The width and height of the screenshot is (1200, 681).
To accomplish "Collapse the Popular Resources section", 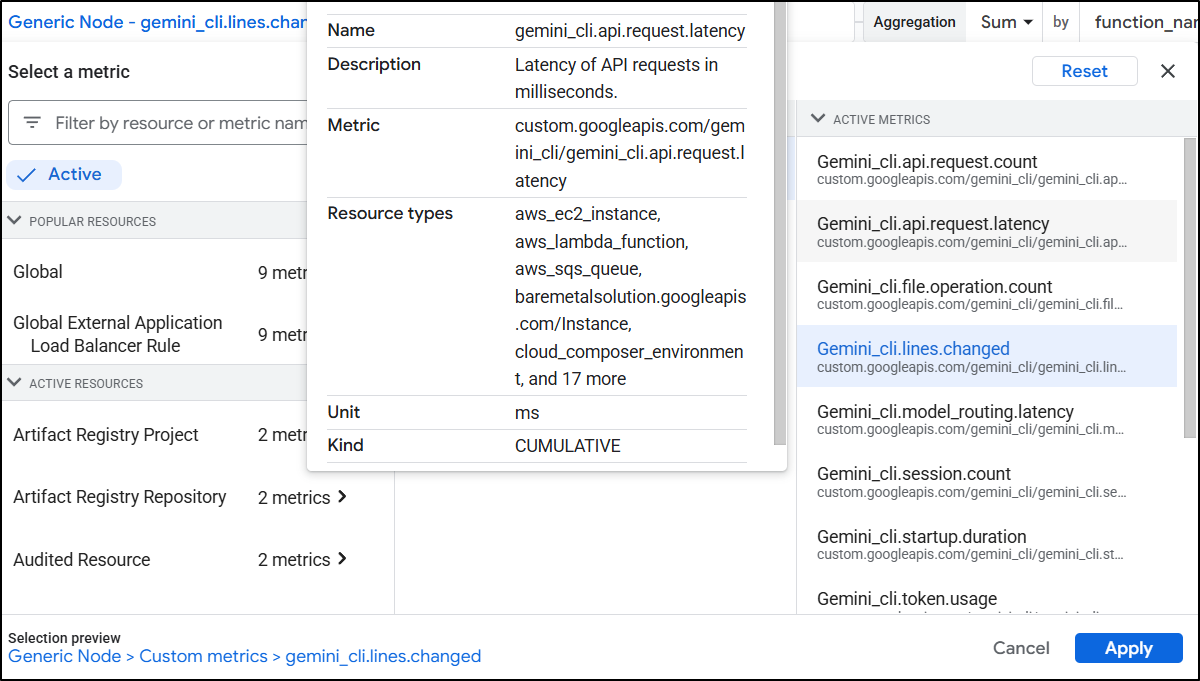I will point(14,221).
